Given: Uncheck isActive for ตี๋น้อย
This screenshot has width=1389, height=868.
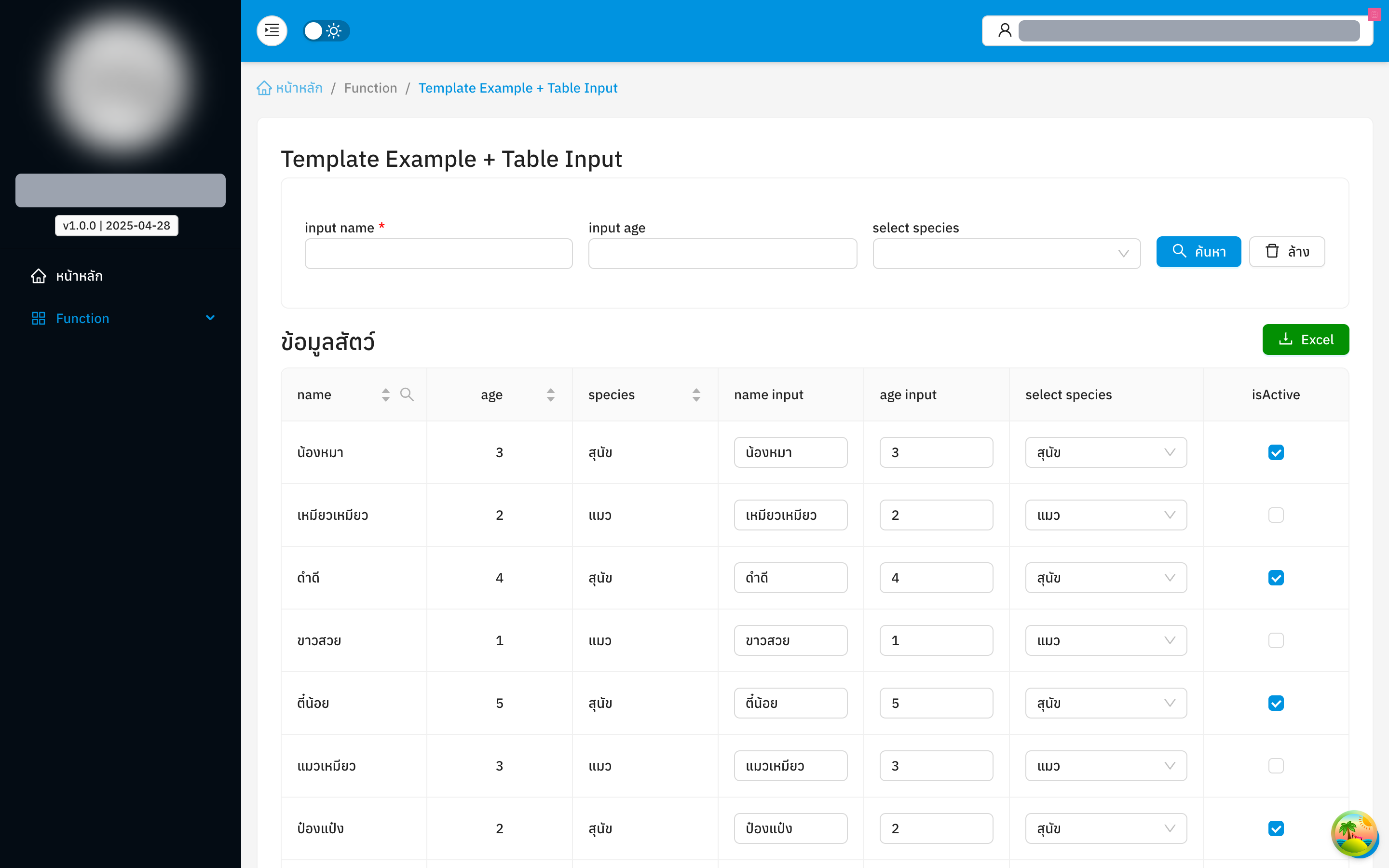Looking at the screenshot, I should click(x=1275, y=703).
